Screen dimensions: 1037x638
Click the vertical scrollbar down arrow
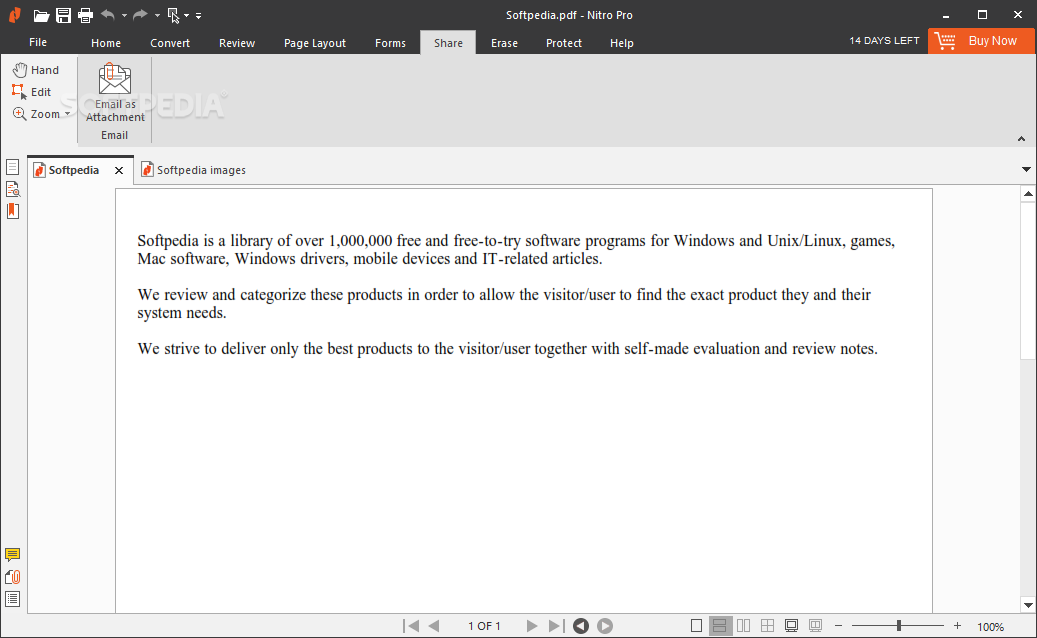coord(1028,605)
